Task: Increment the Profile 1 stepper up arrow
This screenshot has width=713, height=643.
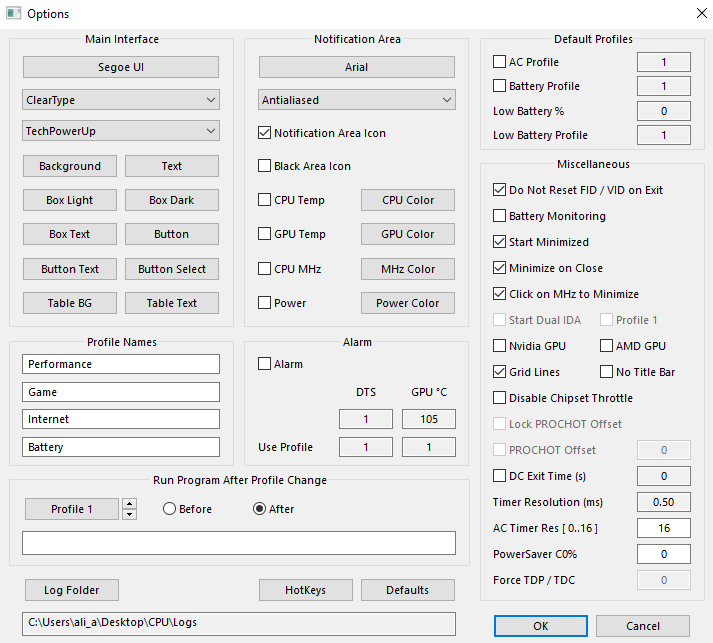Action: coord(130,504)
